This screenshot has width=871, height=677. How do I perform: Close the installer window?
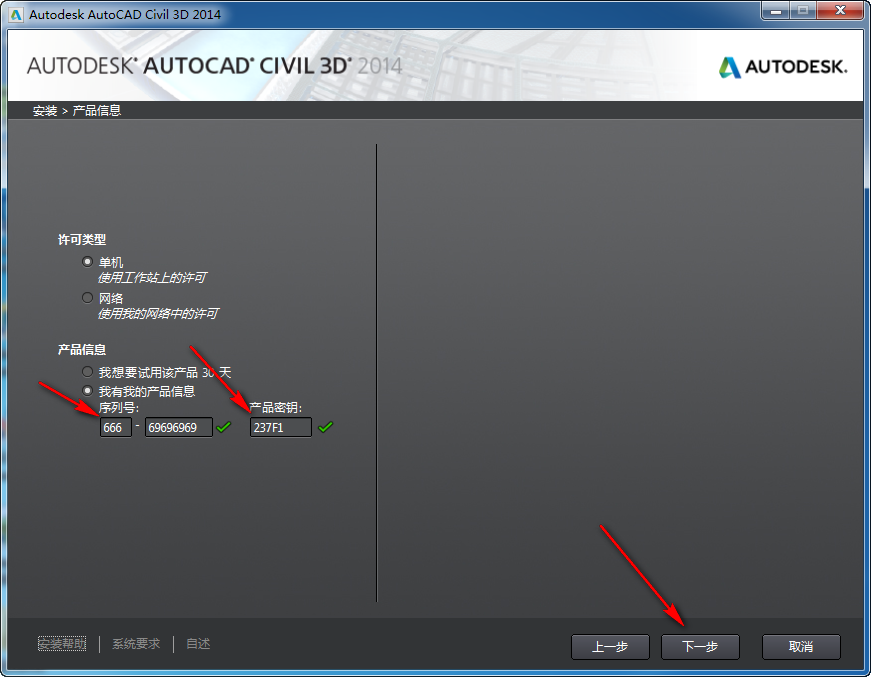[x=840, y=11]
